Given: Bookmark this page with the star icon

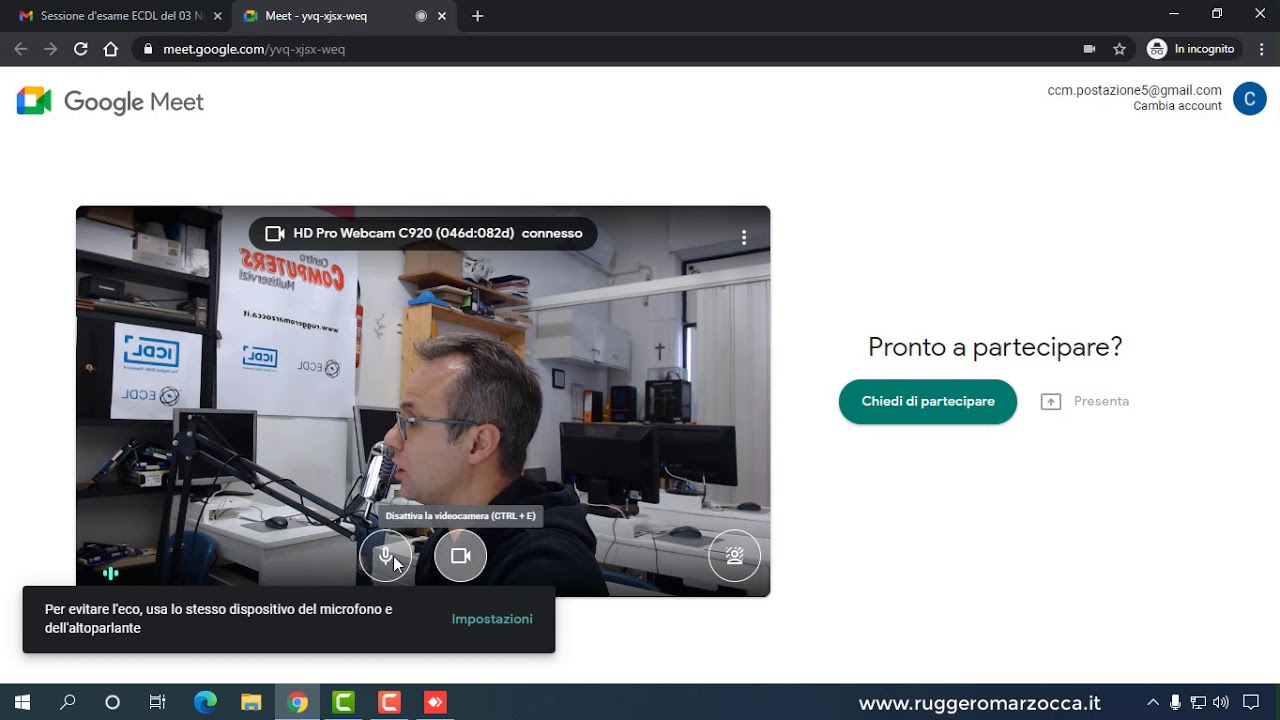Looking at the screenshot, I should 1119,49.
